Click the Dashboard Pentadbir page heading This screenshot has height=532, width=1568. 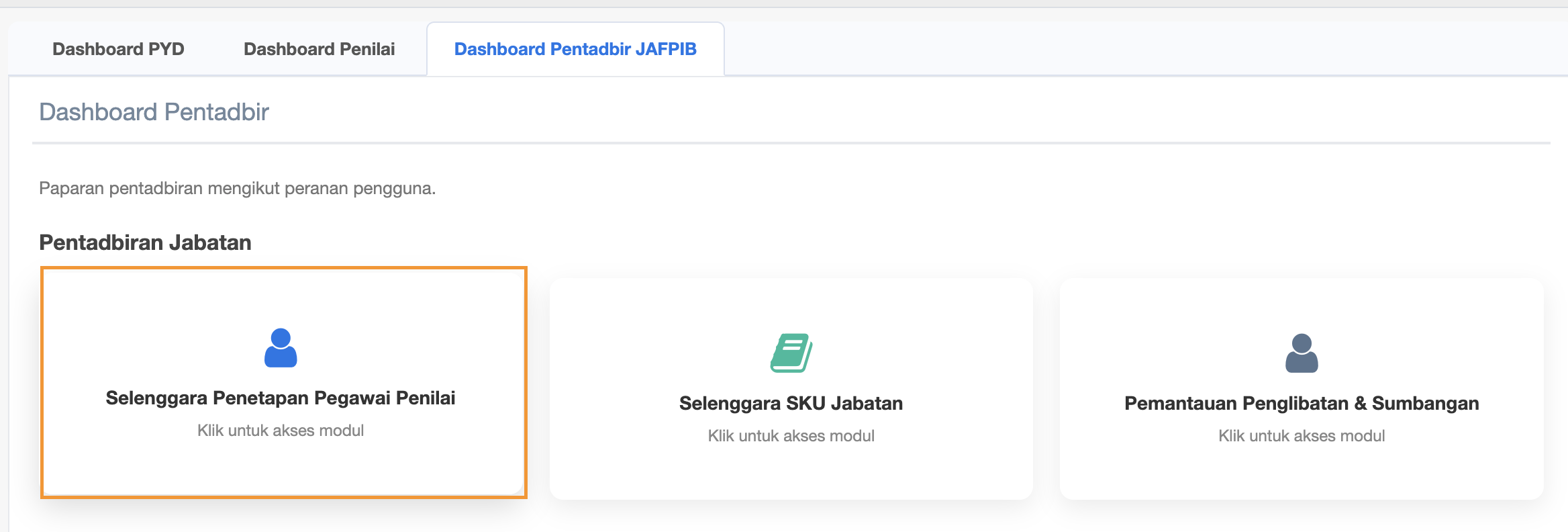154,112
